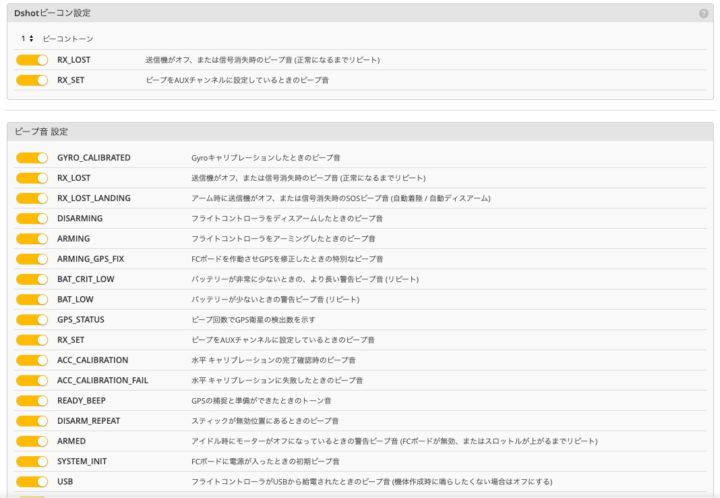
Task: Disable the GYRO_CALIBRATED beep switch
Action: [32, 158]
